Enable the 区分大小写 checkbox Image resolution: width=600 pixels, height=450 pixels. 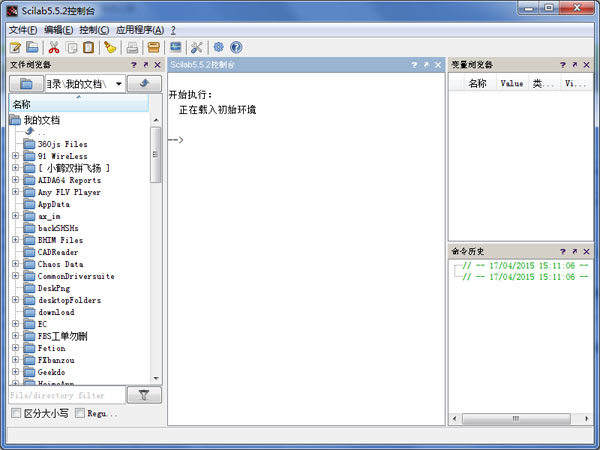point(16,413)
